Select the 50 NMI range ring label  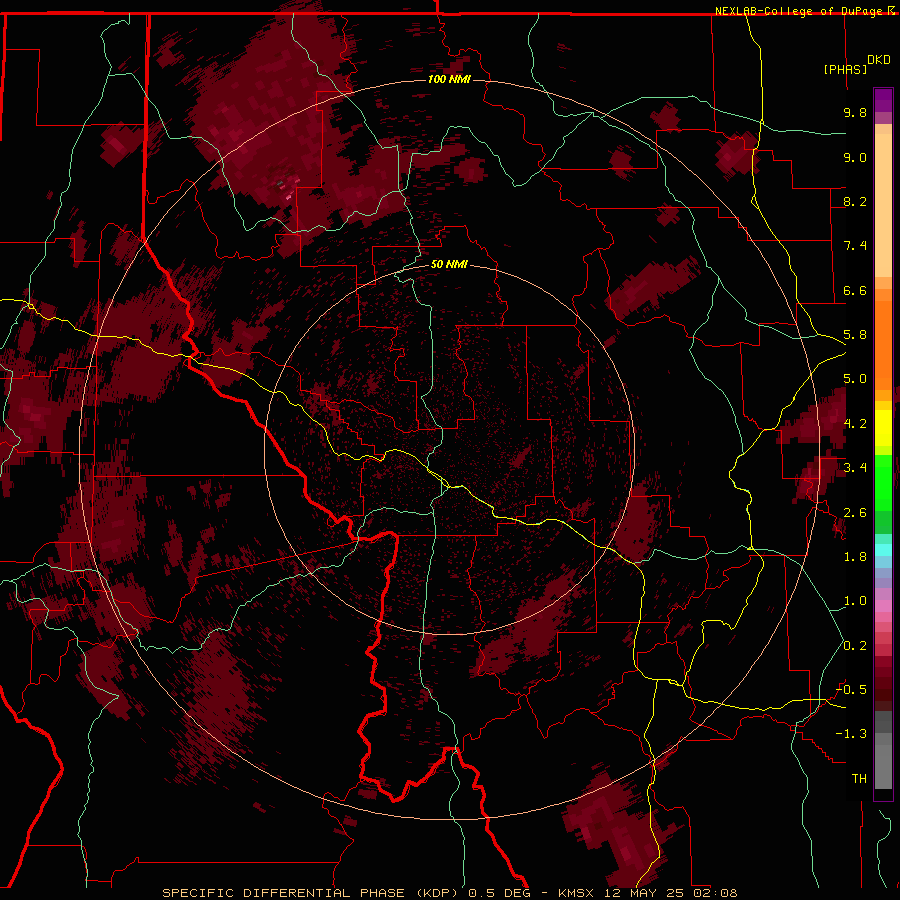(449, 264)
